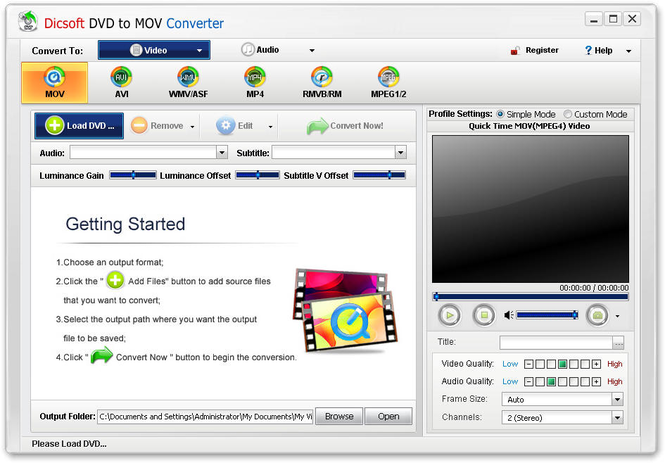Select the MPEG1/2 format icon
This screenshot has height=463, width=665.
pos(388,83)
